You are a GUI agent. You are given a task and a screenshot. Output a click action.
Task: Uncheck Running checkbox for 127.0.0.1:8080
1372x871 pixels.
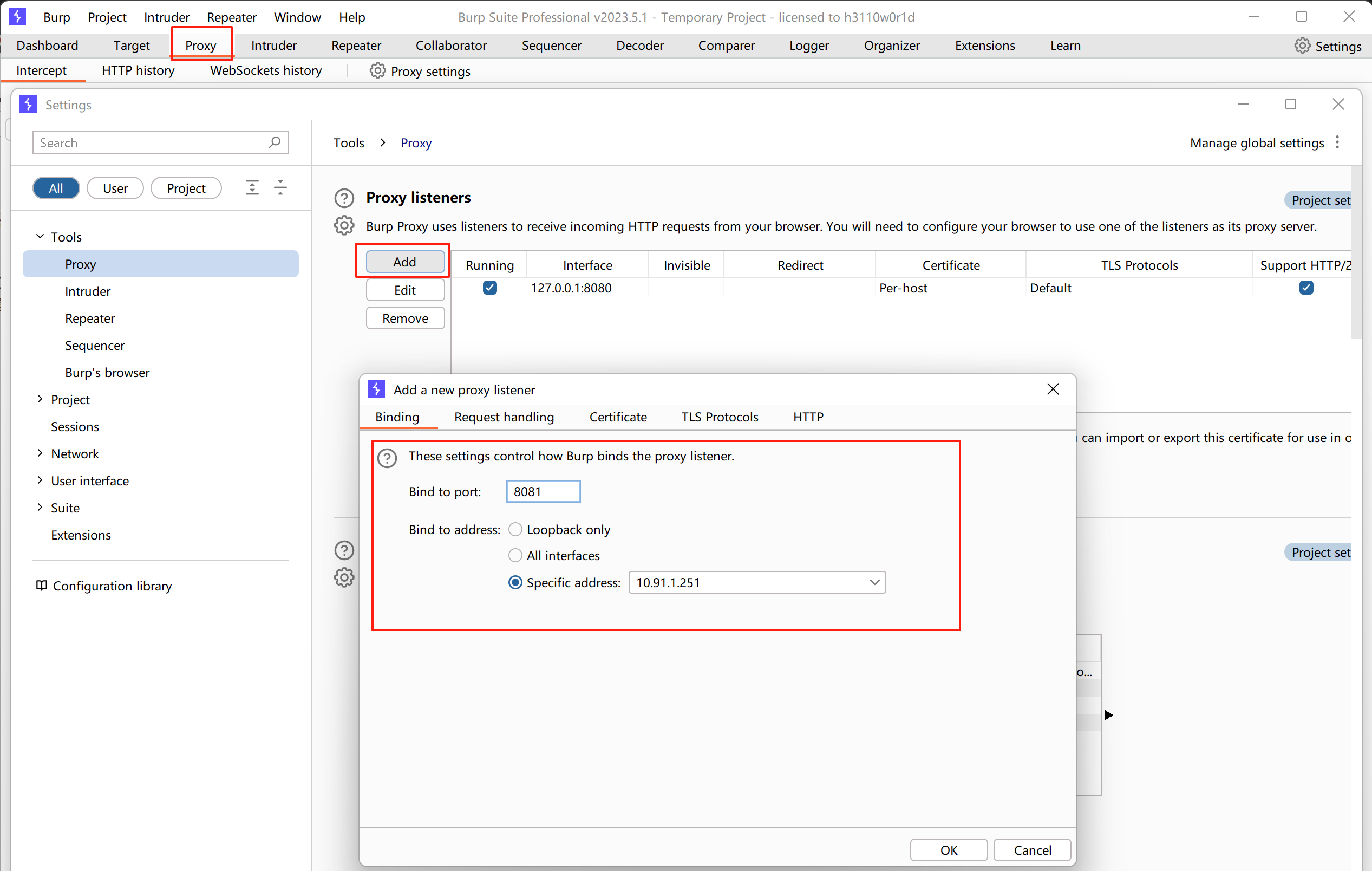point(489,288)
